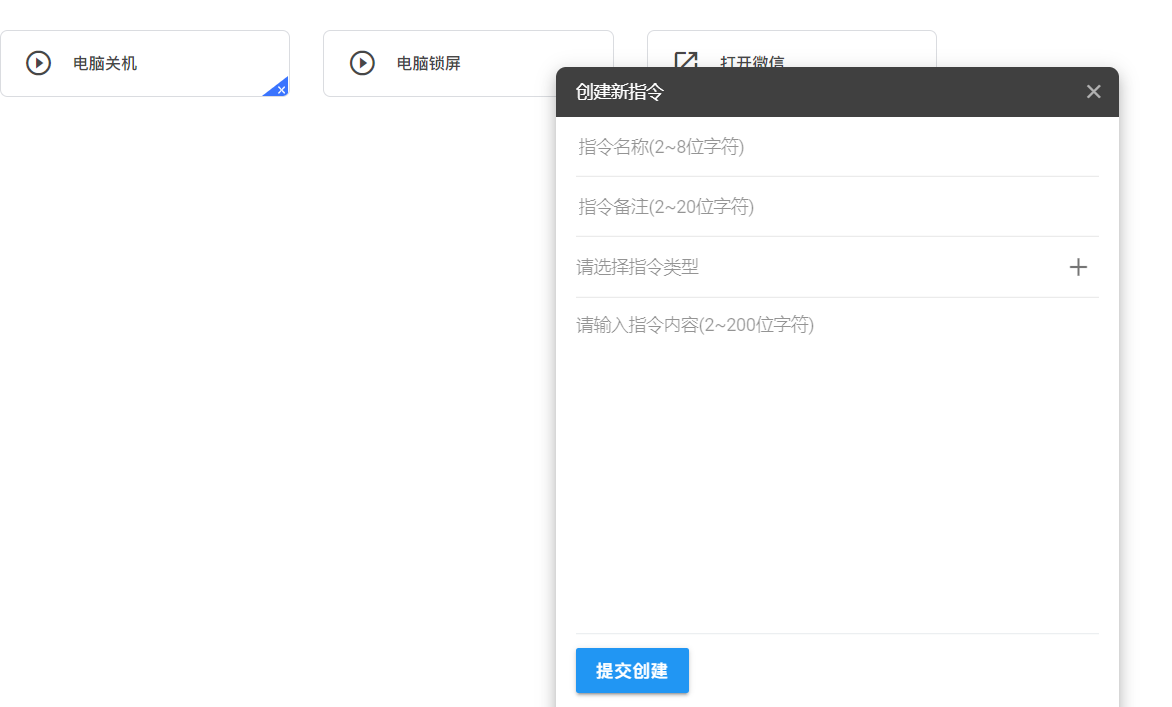Close the 创建新指令 dialog with the X
The image size is (1172, 707).
click(1093, 92)
